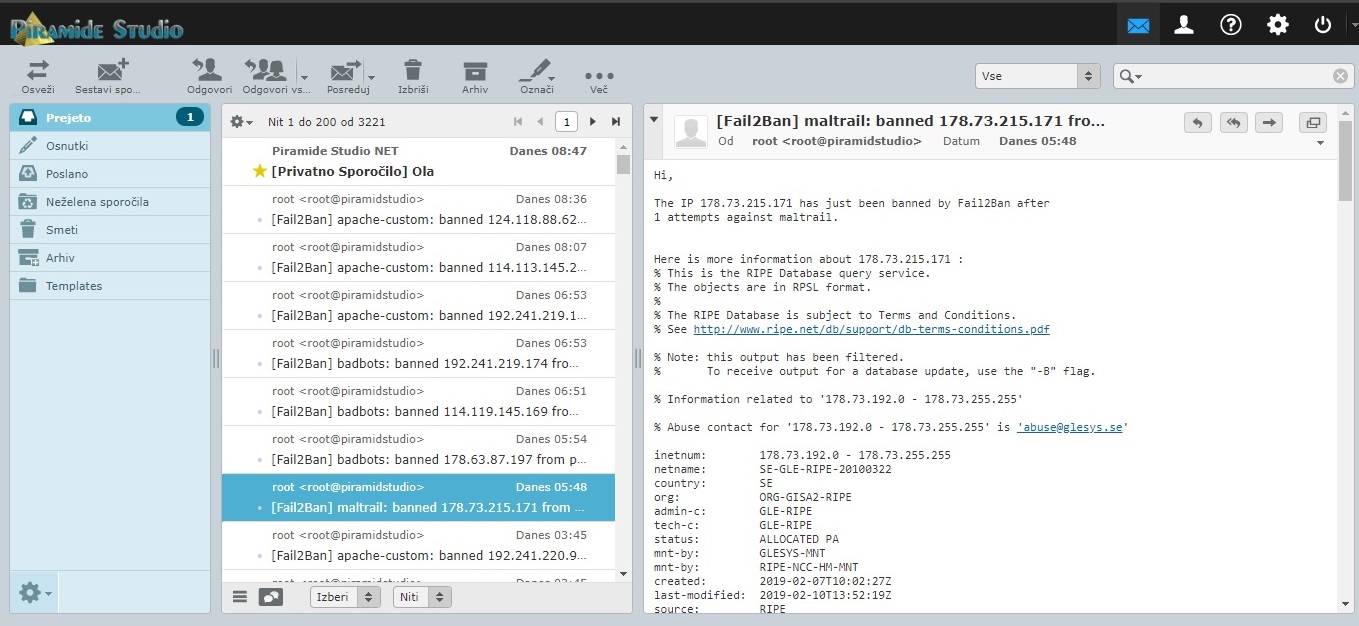The image size is (1359, 626).
Task: Click the abuse@glesys.se email link
Action: tap(1072, 427)
